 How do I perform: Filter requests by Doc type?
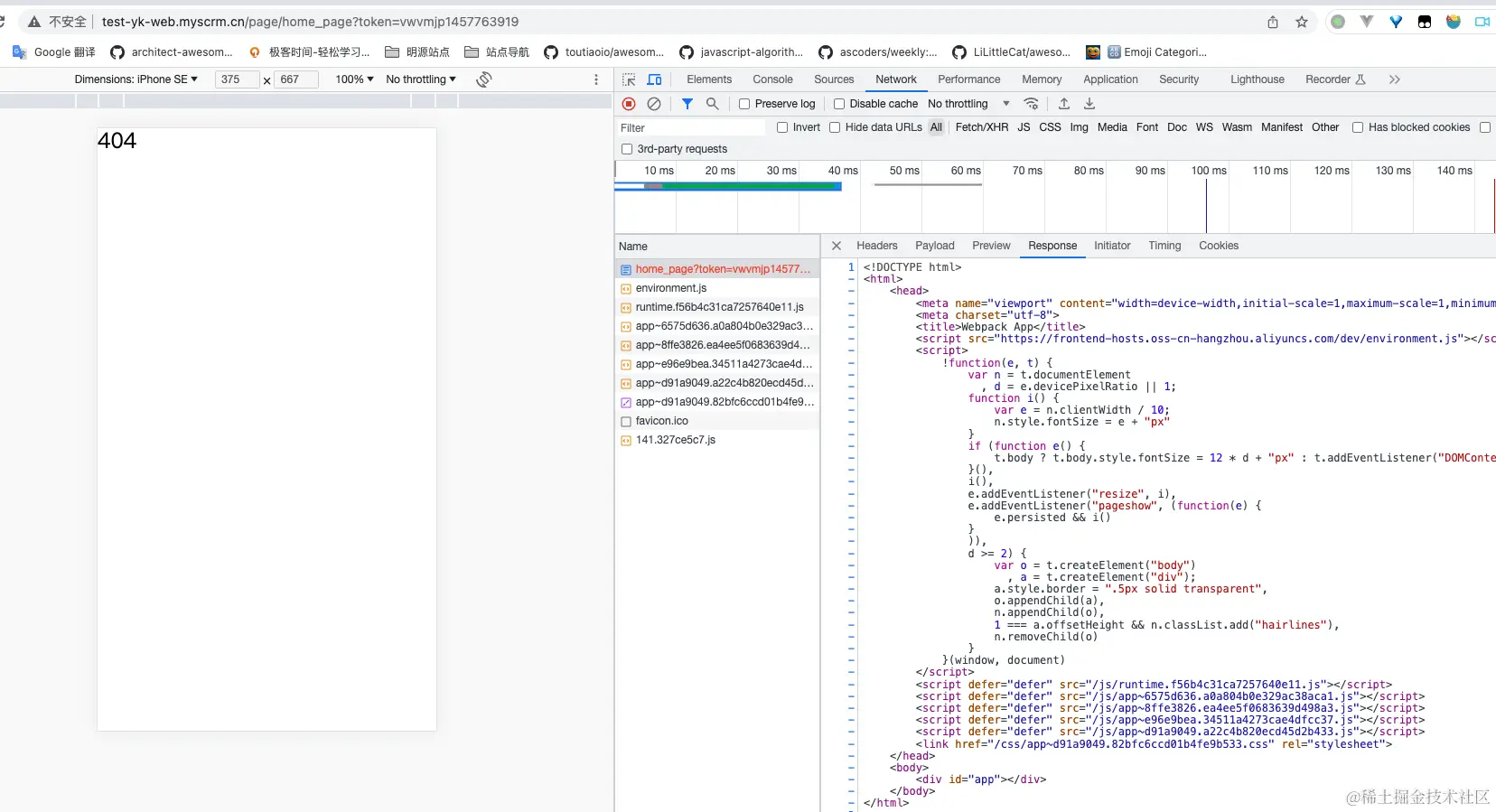[1176, 127]
